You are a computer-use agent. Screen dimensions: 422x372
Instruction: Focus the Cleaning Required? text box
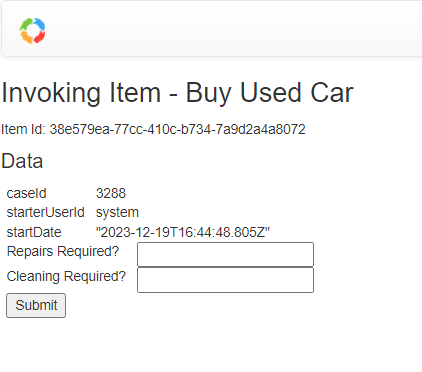pos(225,280)
